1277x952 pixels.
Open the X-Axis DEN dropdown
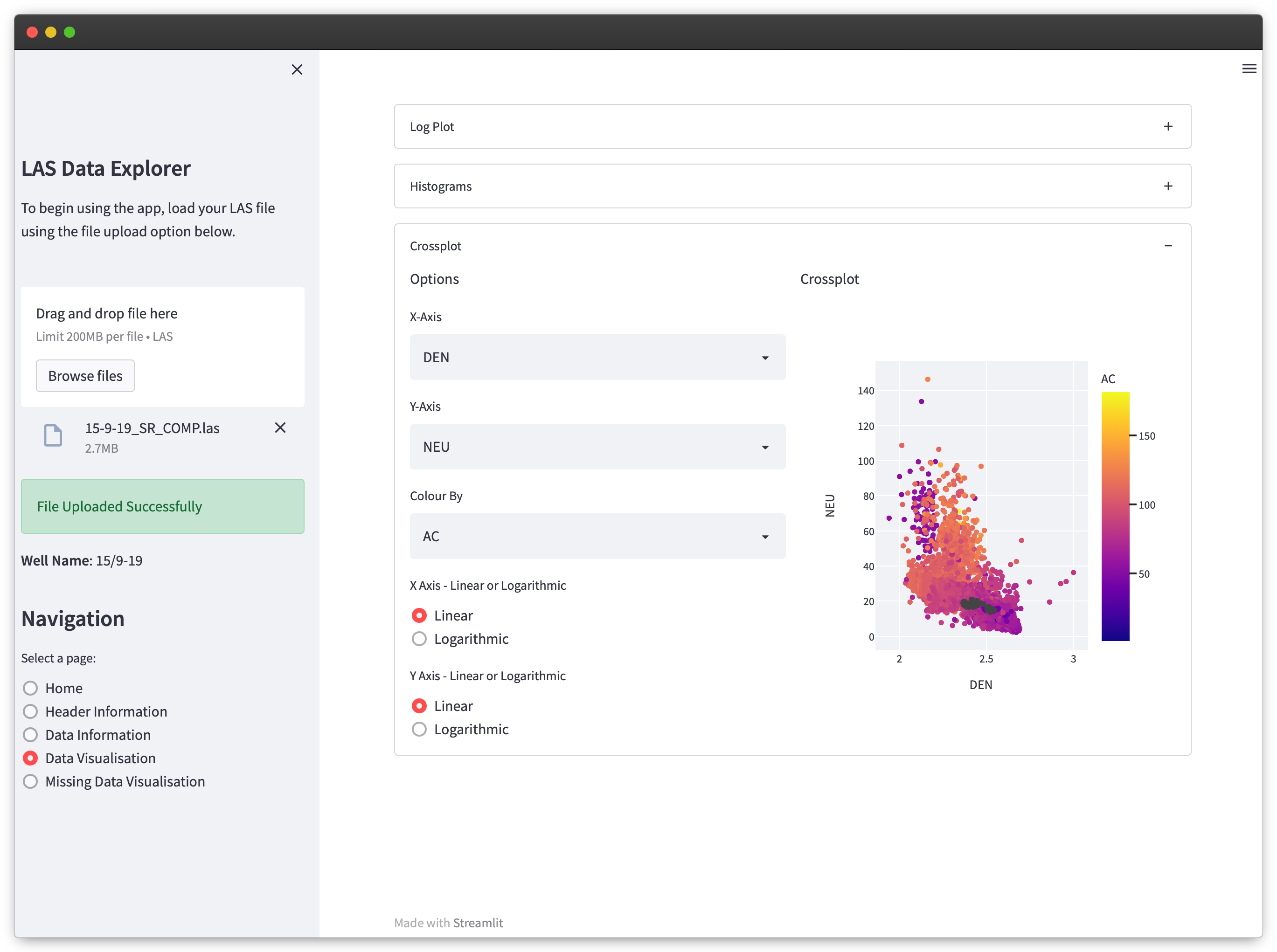click(x=597, y=357)
